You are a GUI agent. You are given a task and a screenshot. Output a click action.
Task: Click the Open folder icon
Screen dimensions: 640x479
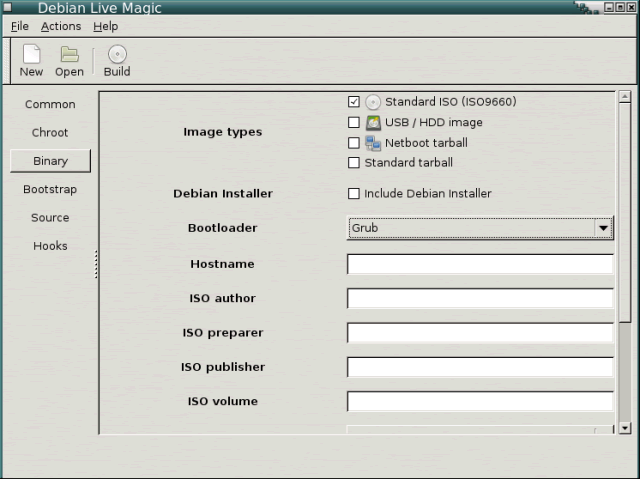tap(69, 54)
